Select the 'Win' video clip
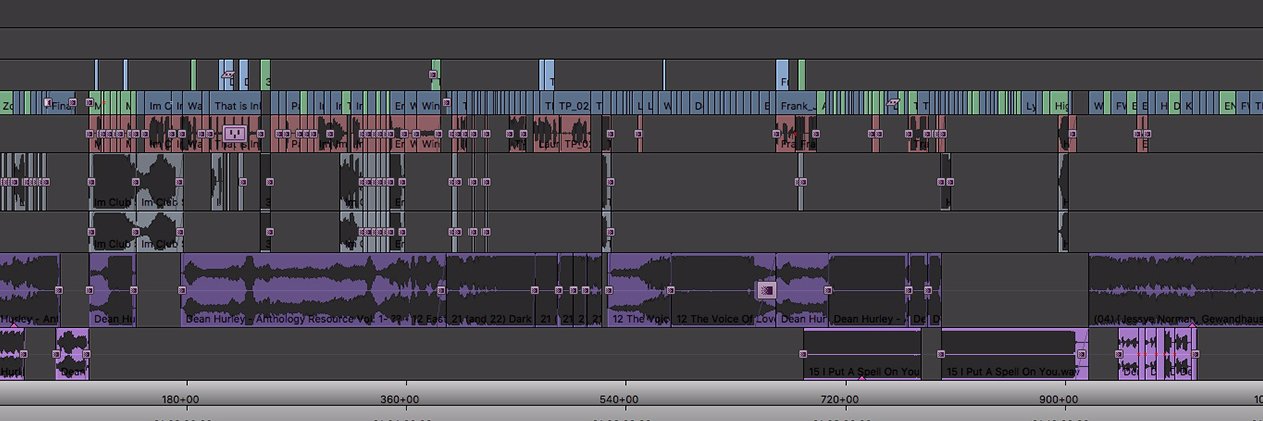The image size is (1263, 421). (430, 103)
